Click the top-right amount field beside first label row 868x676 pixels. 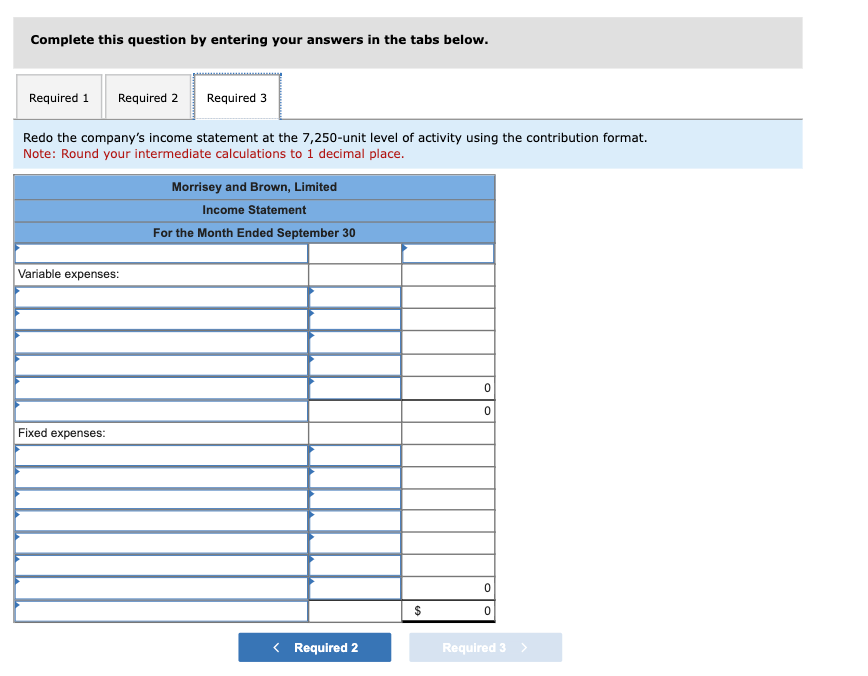(448, 253)
